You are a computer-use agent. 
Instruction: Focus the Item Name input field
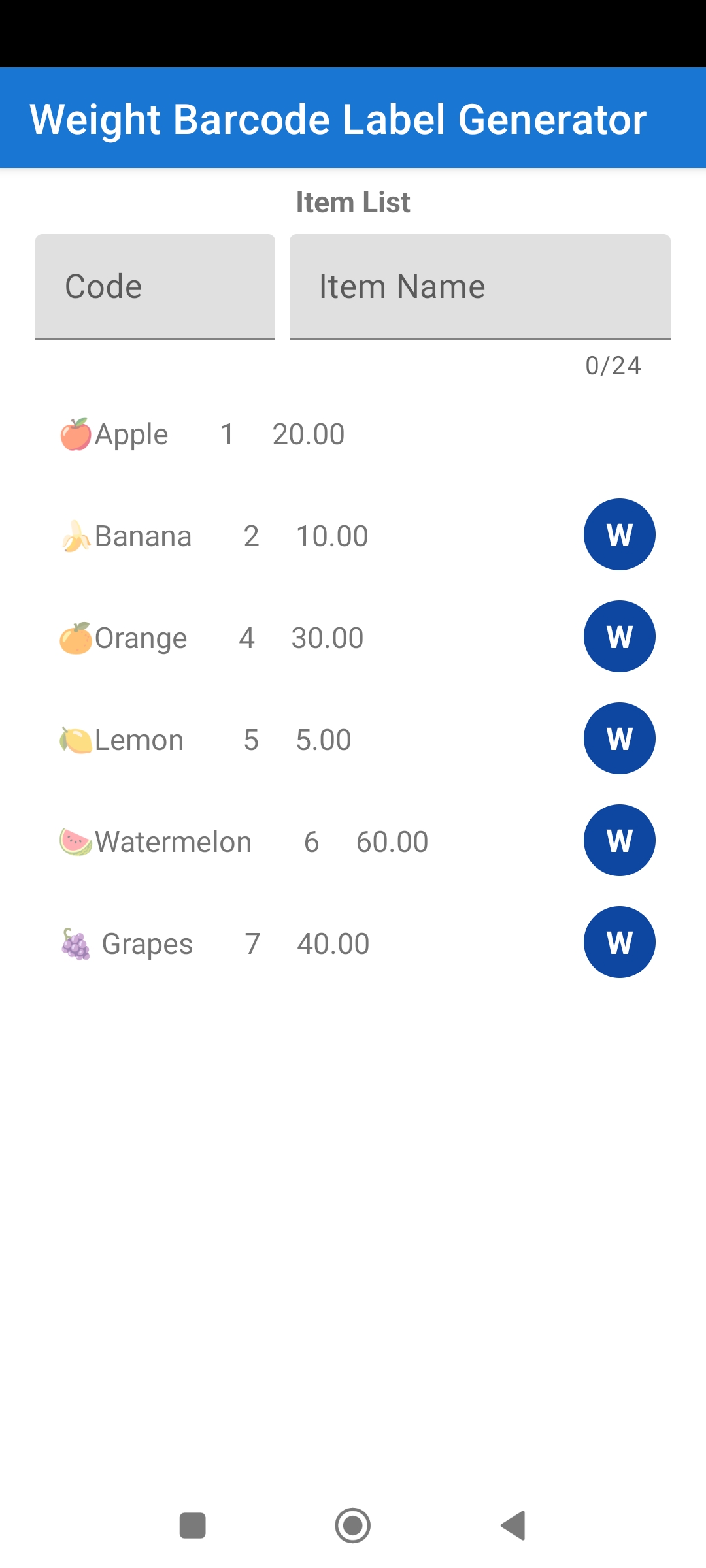coord(480,286)
